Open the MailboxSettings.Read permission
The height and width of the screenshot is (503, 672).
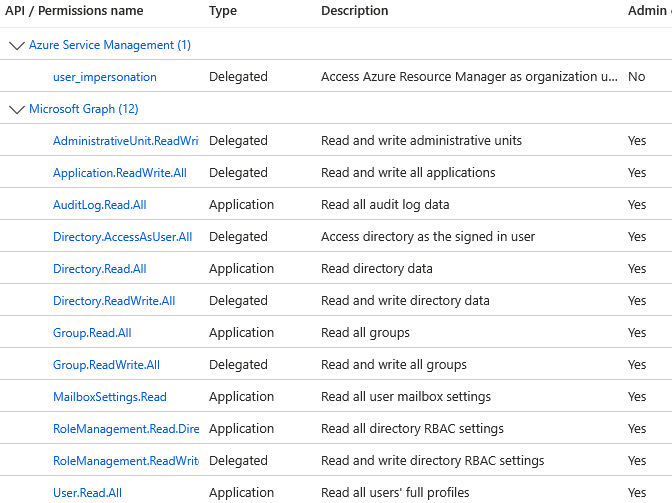[110, 397]
